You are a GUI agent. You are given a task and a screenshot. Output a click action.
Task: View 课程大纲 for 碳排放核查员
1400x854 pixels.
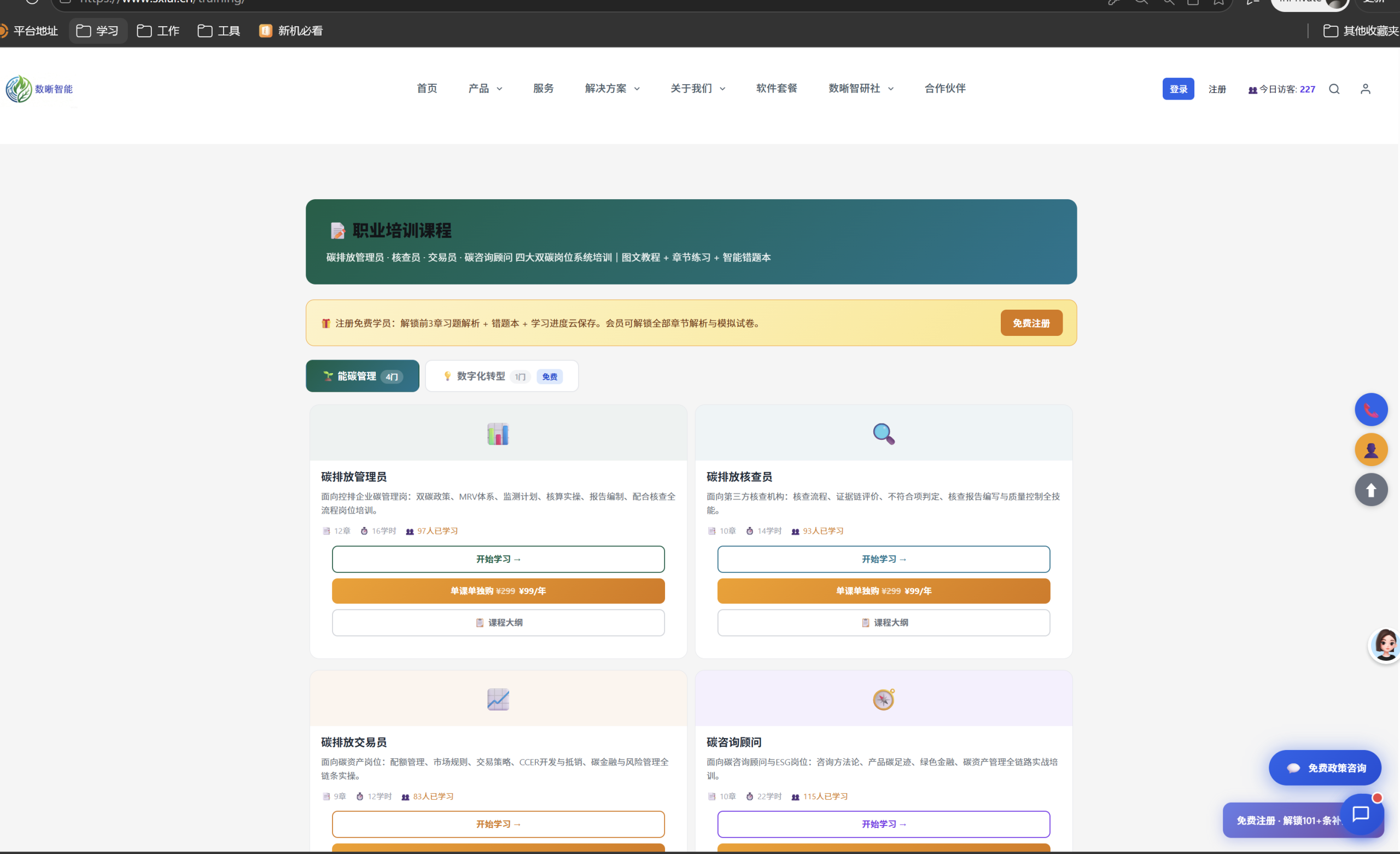coord(884,623)
